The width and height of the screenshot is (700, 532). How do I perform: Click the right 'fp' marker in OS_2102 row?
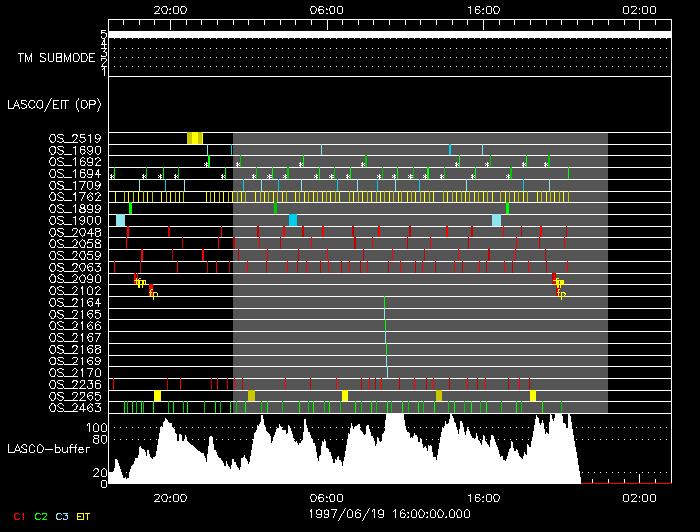[x=561, y=294]
